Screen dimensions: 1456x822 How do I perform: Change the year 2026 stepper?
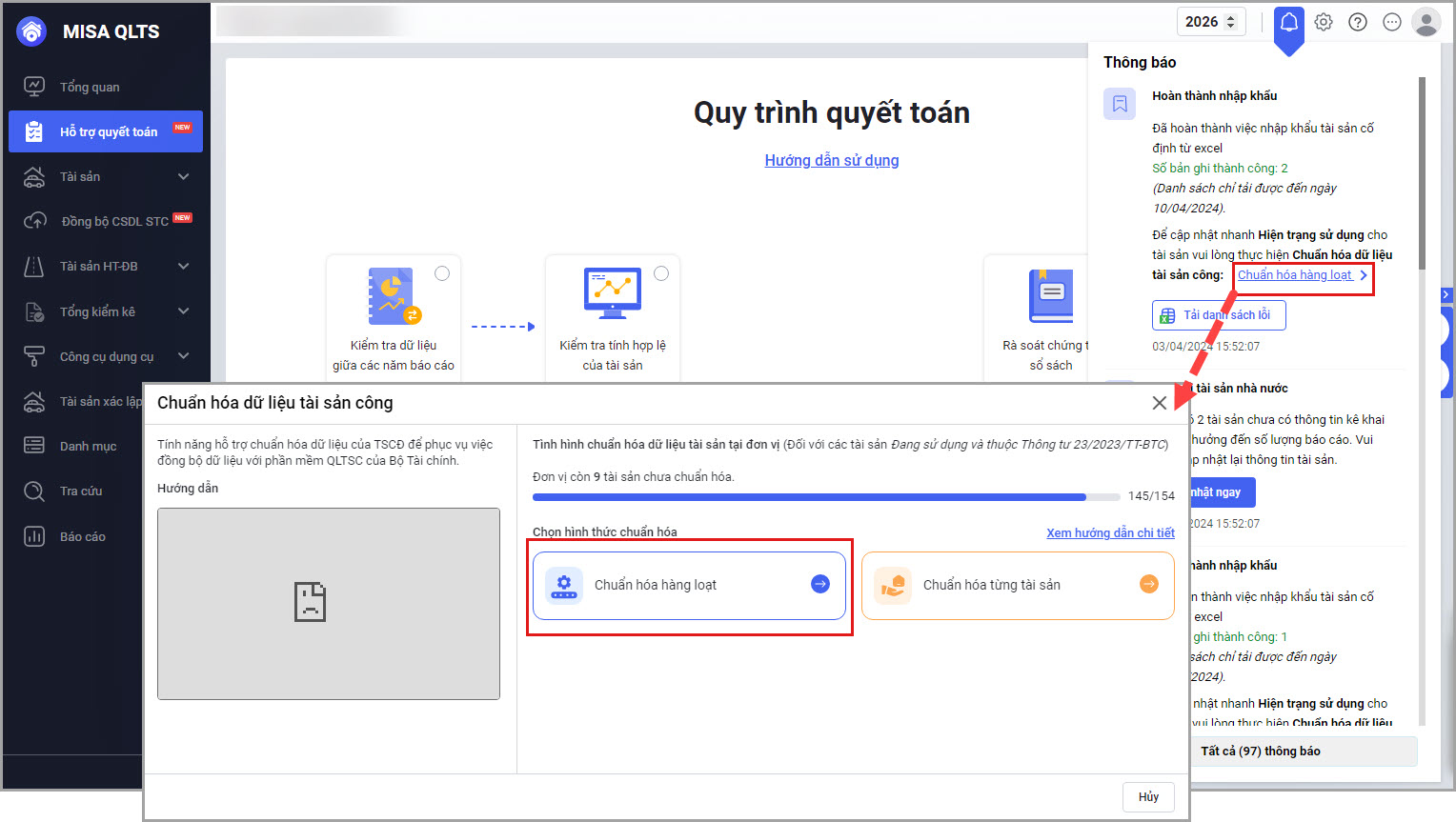click(1230, 22)
